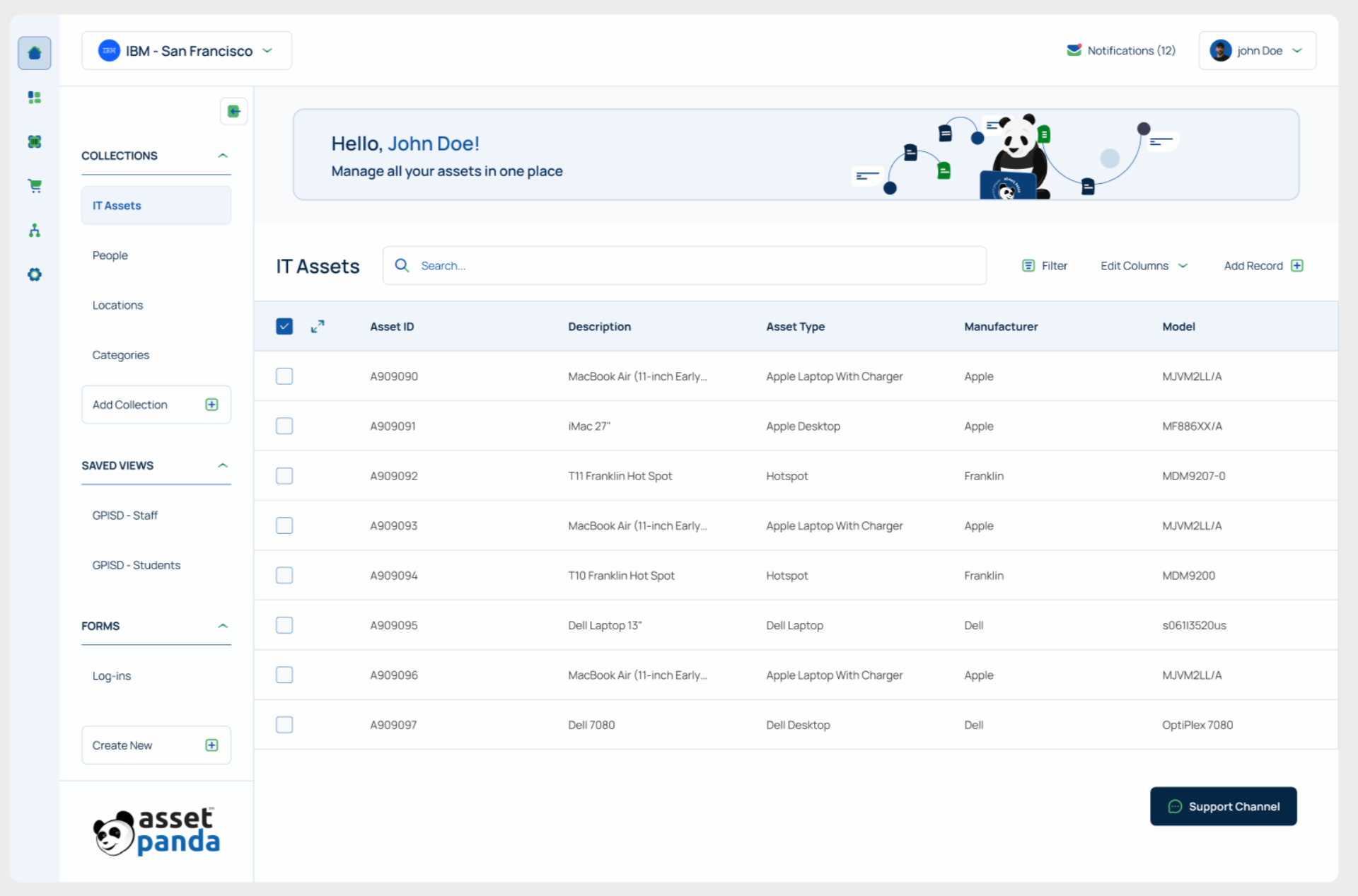Check the box for asset A909095

pyautogui.click(x=284, y=625)
